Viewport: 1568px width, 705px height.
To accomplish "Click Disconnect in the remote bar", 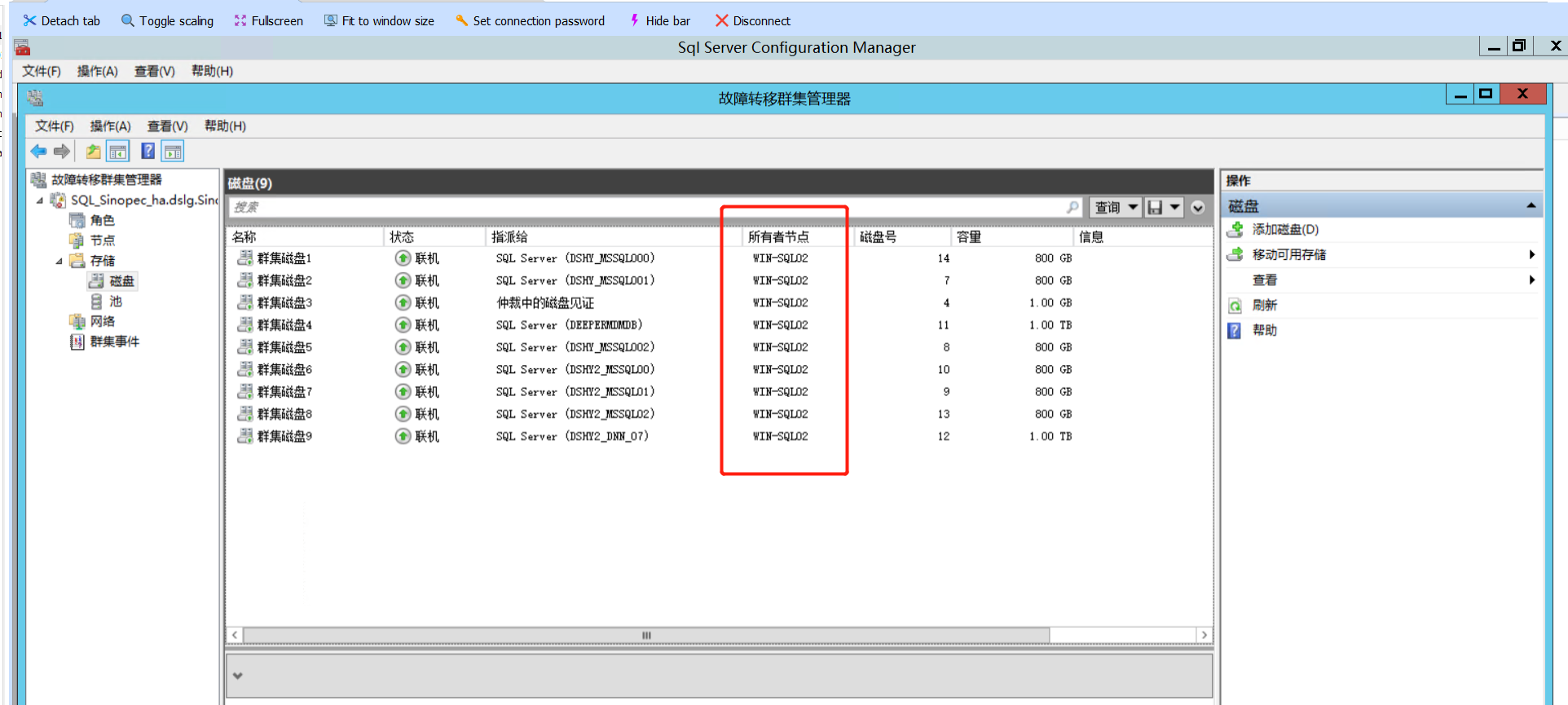I will pyautogui.click(x=753, y=20).
